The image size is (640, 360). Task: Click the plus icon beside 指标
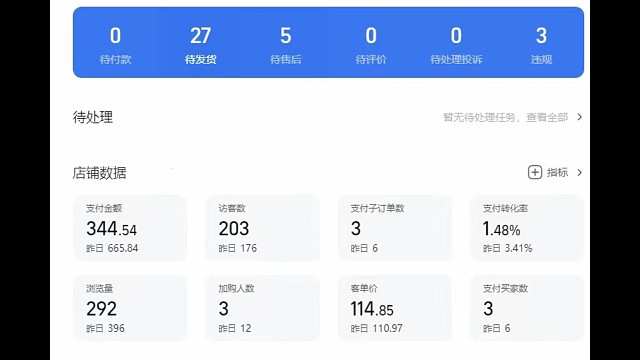coord(535,172)
